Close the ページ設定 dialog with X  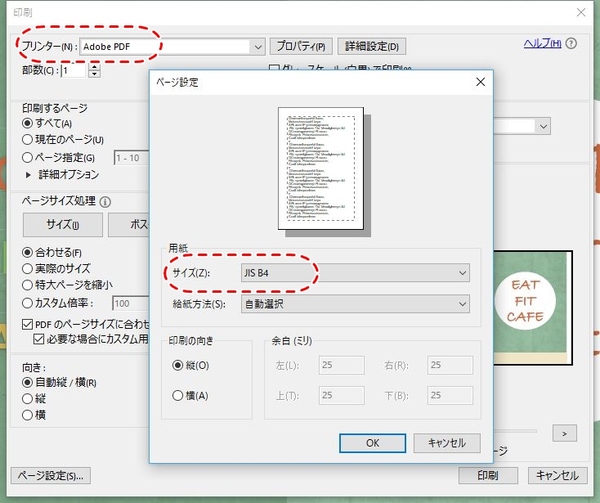pos(481,81)
